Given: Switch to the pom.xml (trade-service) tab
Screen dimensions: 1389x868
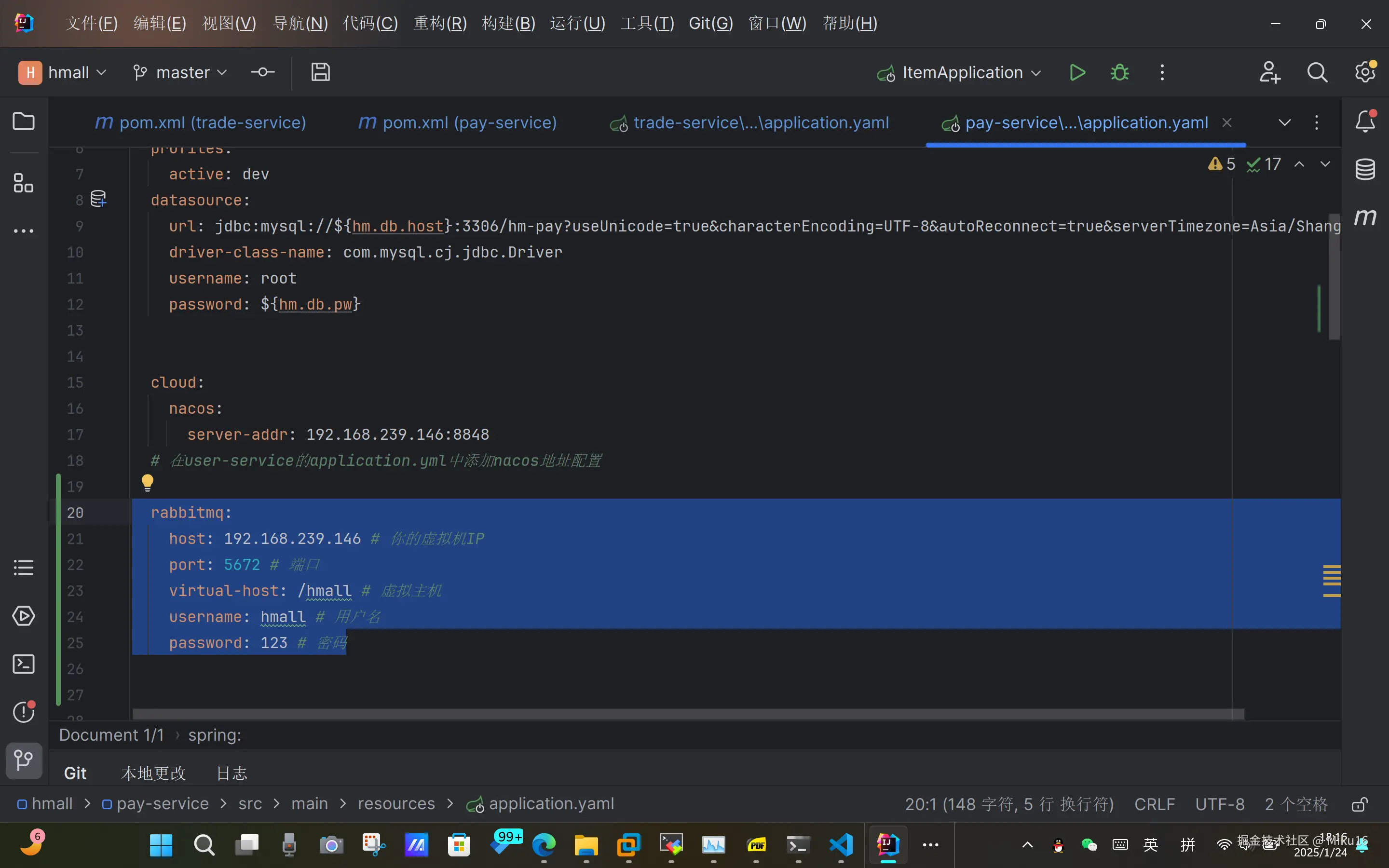Looking at the screenshot, I should pos(201,122).
